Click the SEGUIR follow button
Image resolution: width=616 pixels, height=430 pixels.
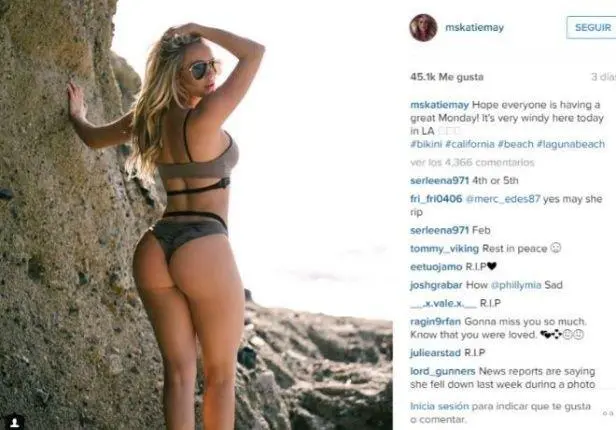(592, 27)
